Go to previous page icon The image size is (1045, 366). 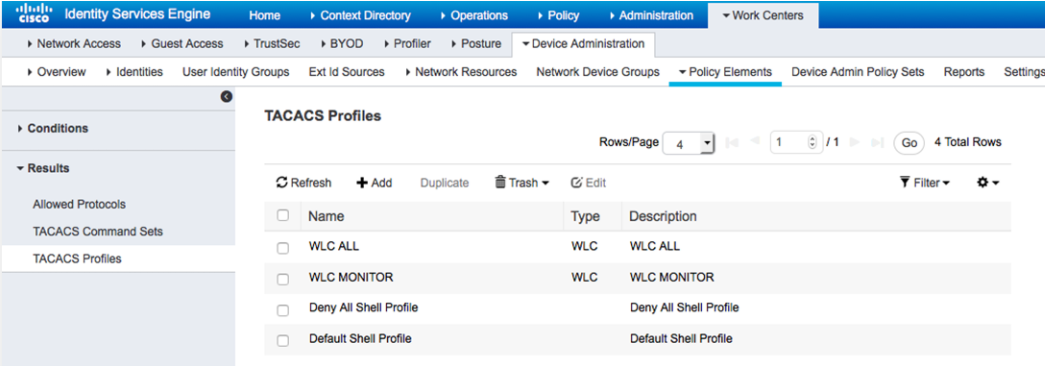[754, 142]
